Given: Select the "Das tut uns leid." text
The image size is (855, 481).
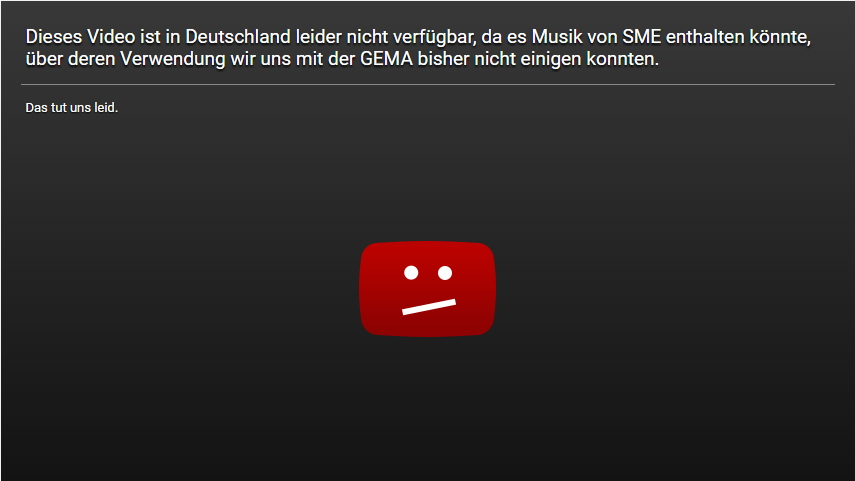Looking at the screenshot, I should point(71,107).
